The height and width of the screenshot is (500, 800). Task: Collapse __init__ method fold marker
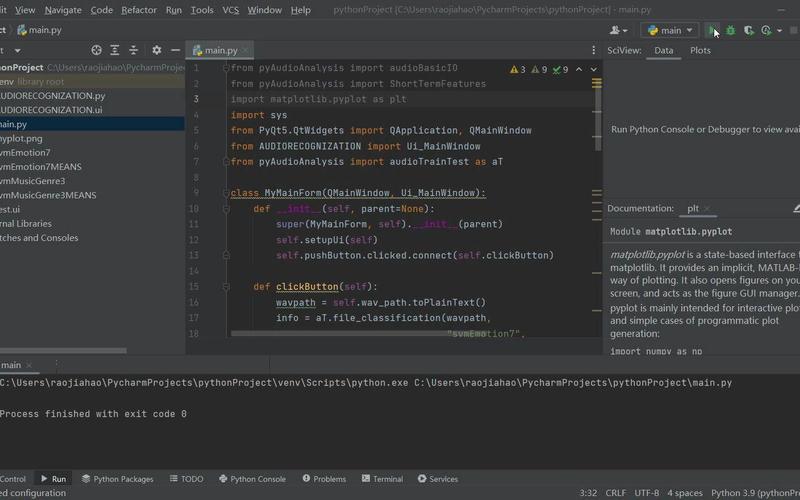click(226, 209)
